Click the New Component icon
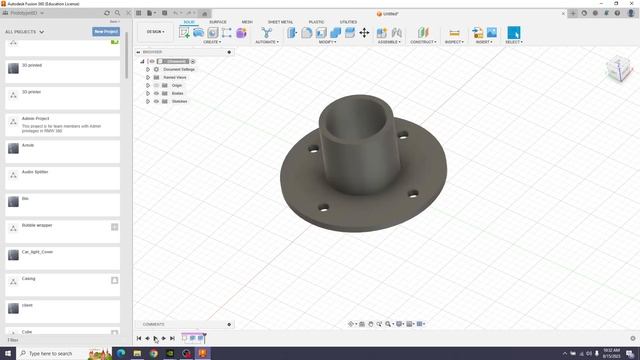Viewport: 640px width, 360px height. [382, 33]
